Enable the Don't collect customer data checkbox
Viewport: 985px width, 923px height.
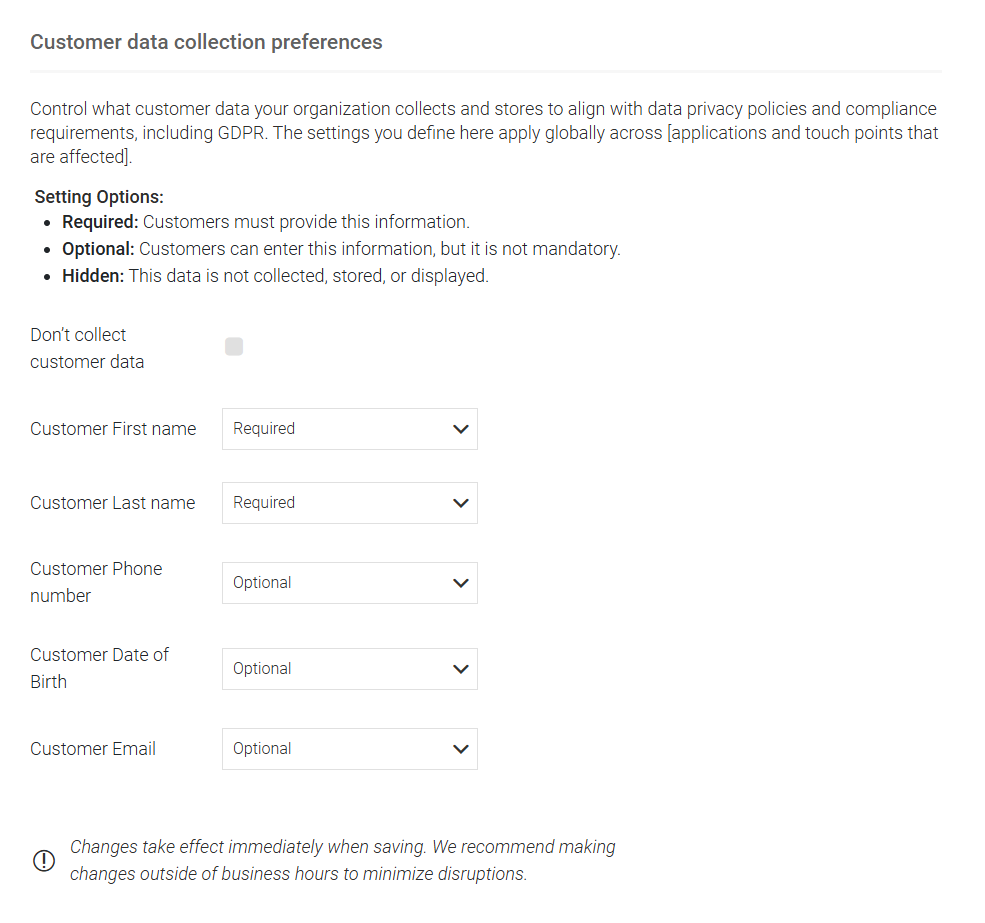(x=234, y=347)
